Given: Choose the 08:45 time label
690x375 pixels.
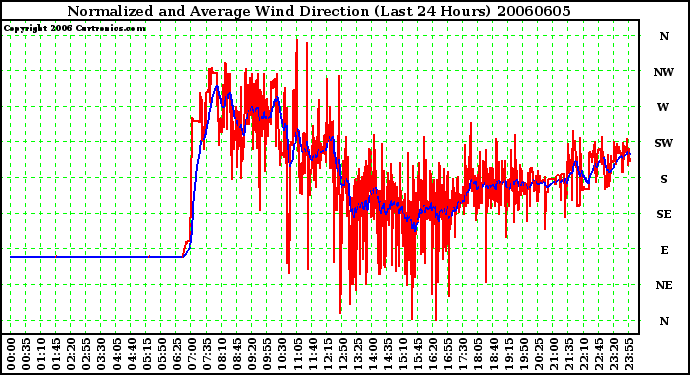Looking at the screenshot, I should pos(237,354).
